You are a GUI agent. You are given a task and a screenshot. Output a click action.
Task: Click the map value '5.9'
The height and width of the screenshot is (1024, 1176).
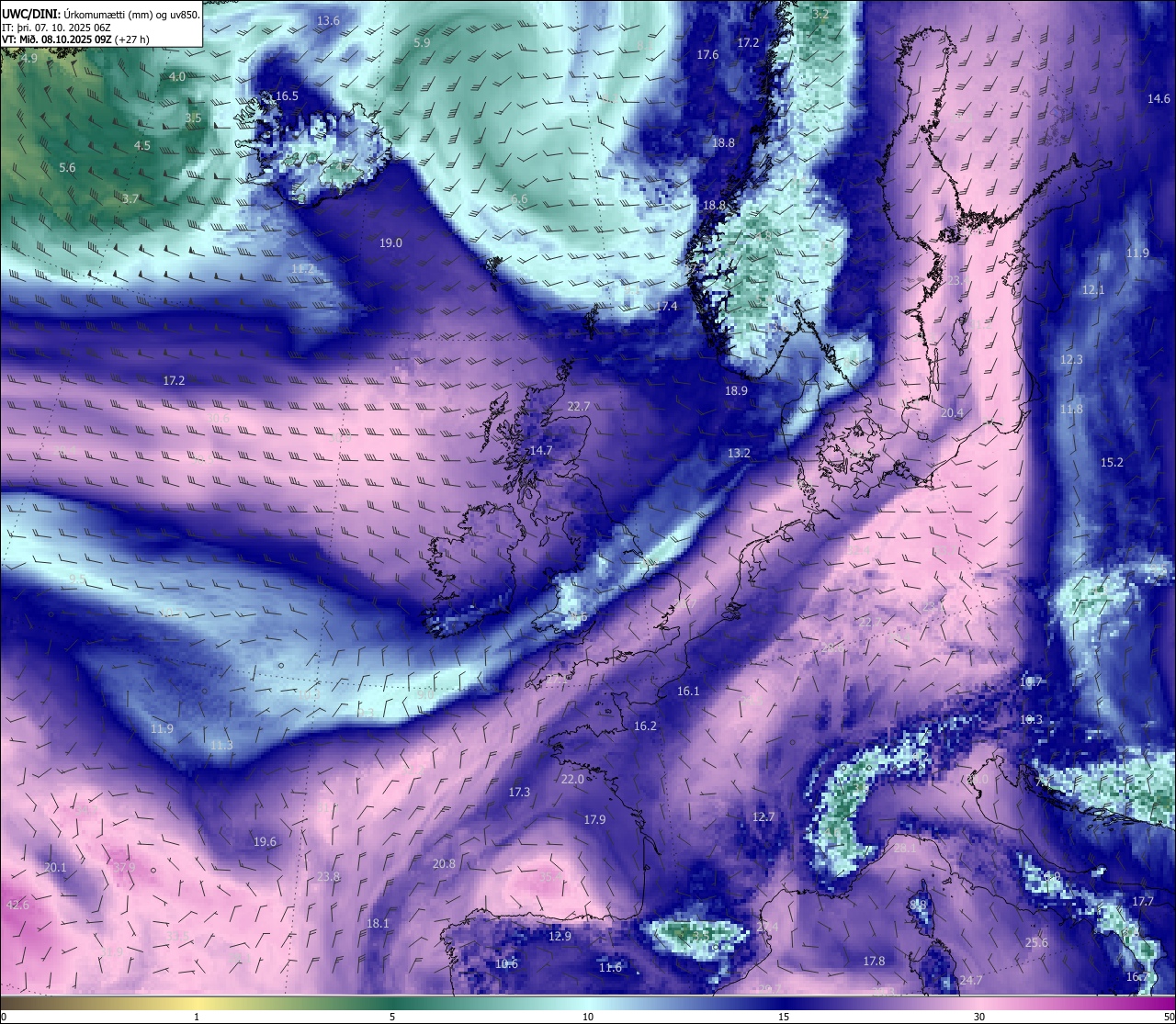tap(422, 42)
